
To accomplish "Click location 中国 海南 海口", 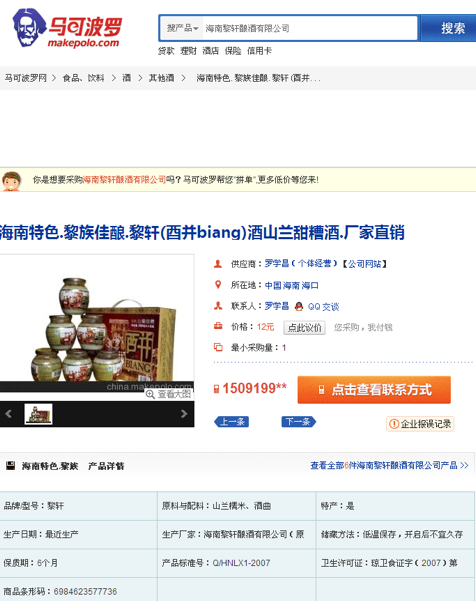I will click(292, 286).
